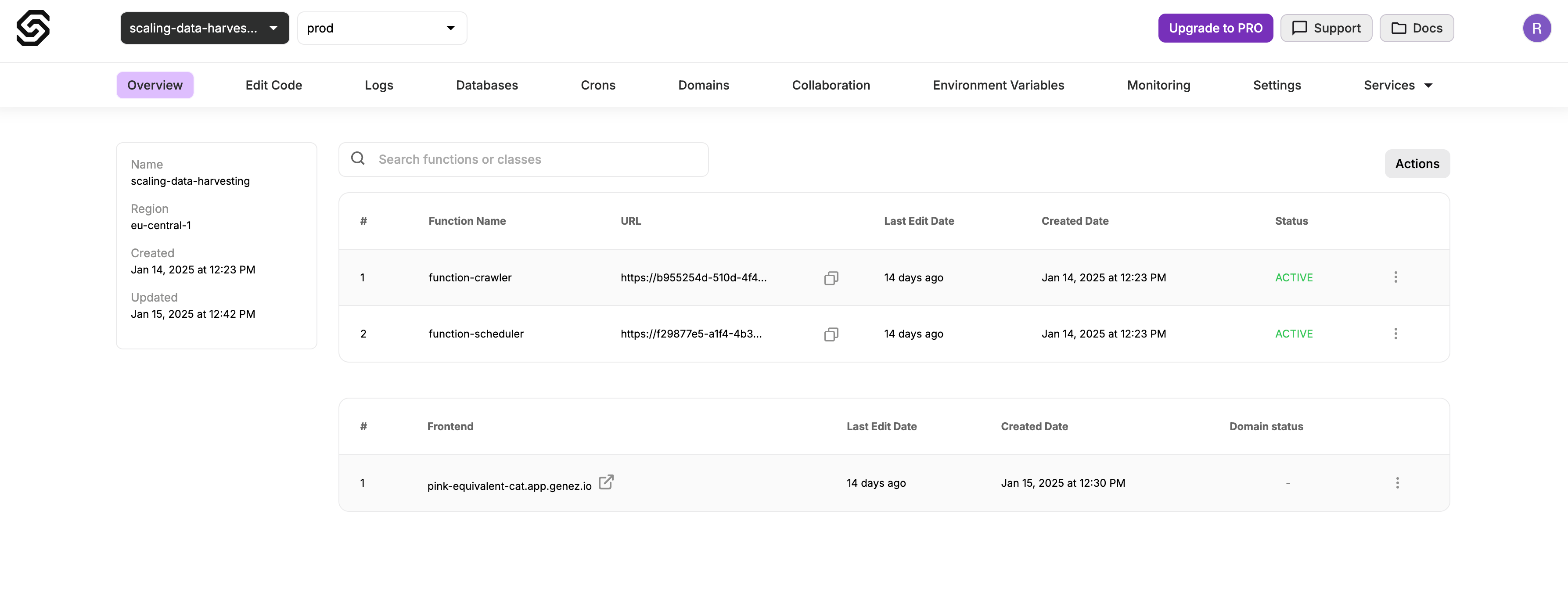Click the Genezio logo icon
This screenshot has width=1568, height=611.
point(33,28)
